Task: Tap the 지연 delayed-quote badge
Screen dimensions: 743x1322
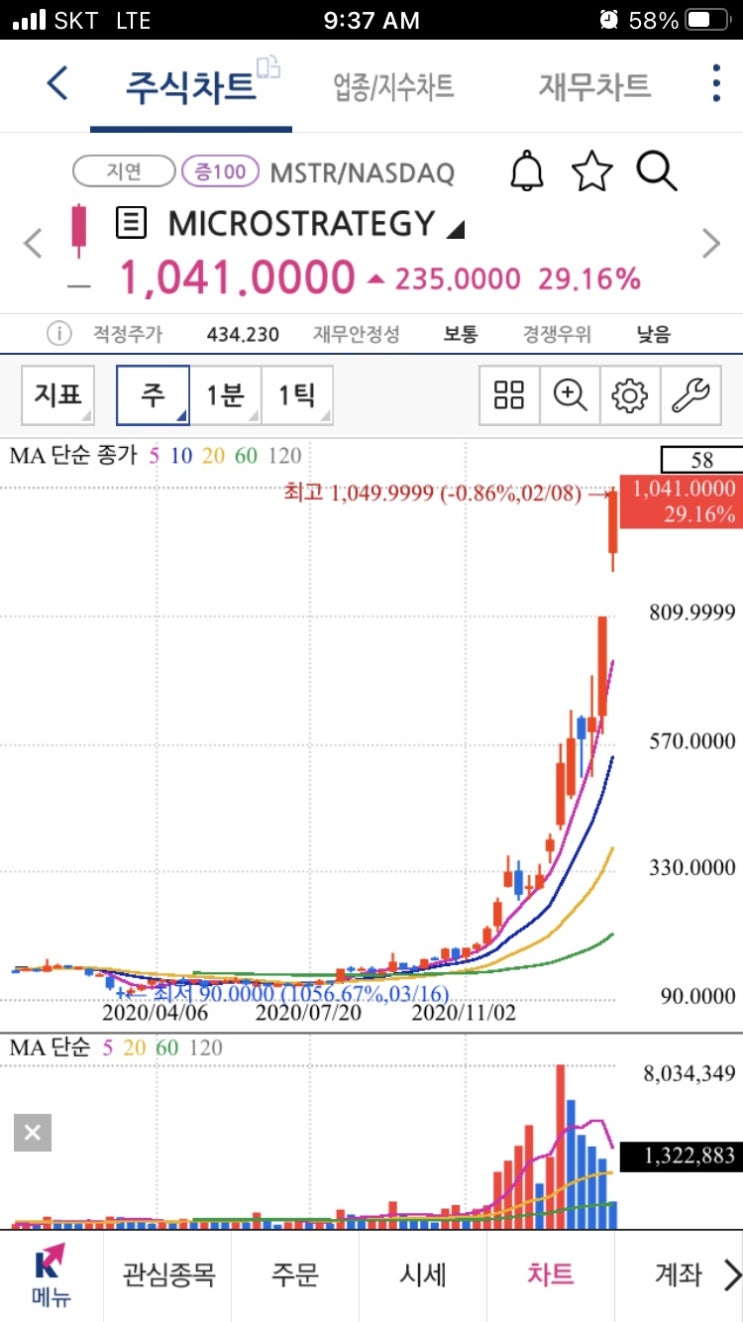Action: 124,172
